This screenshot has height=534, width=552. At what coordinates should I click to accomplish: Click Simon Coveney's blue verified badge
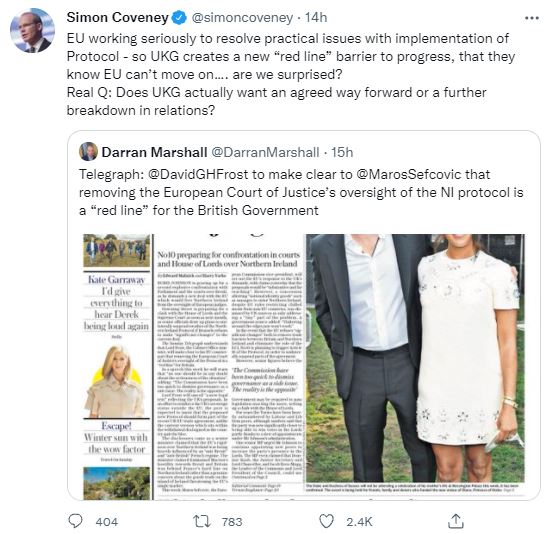pos(179,18)
